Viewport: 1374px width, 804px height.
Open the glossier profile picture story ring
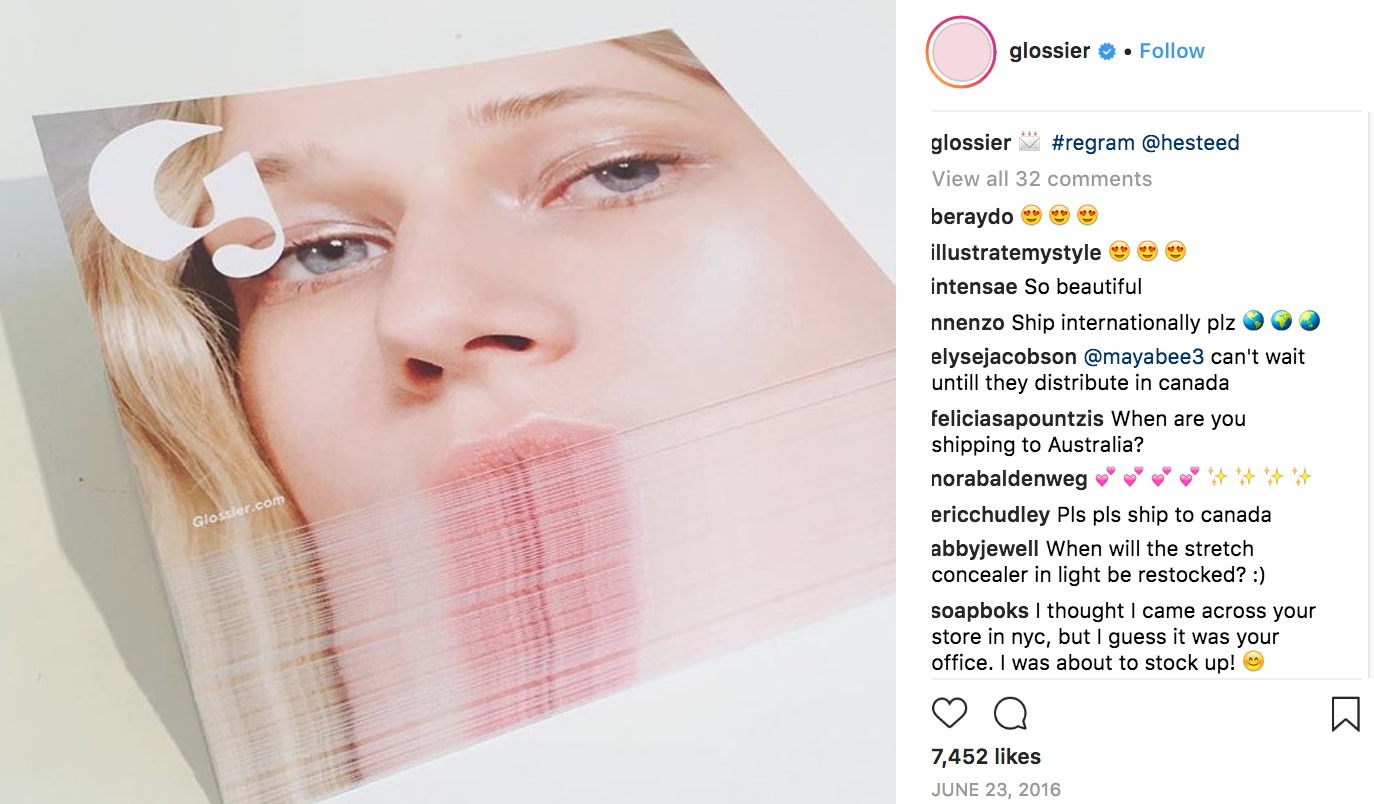tap(961, 51)
